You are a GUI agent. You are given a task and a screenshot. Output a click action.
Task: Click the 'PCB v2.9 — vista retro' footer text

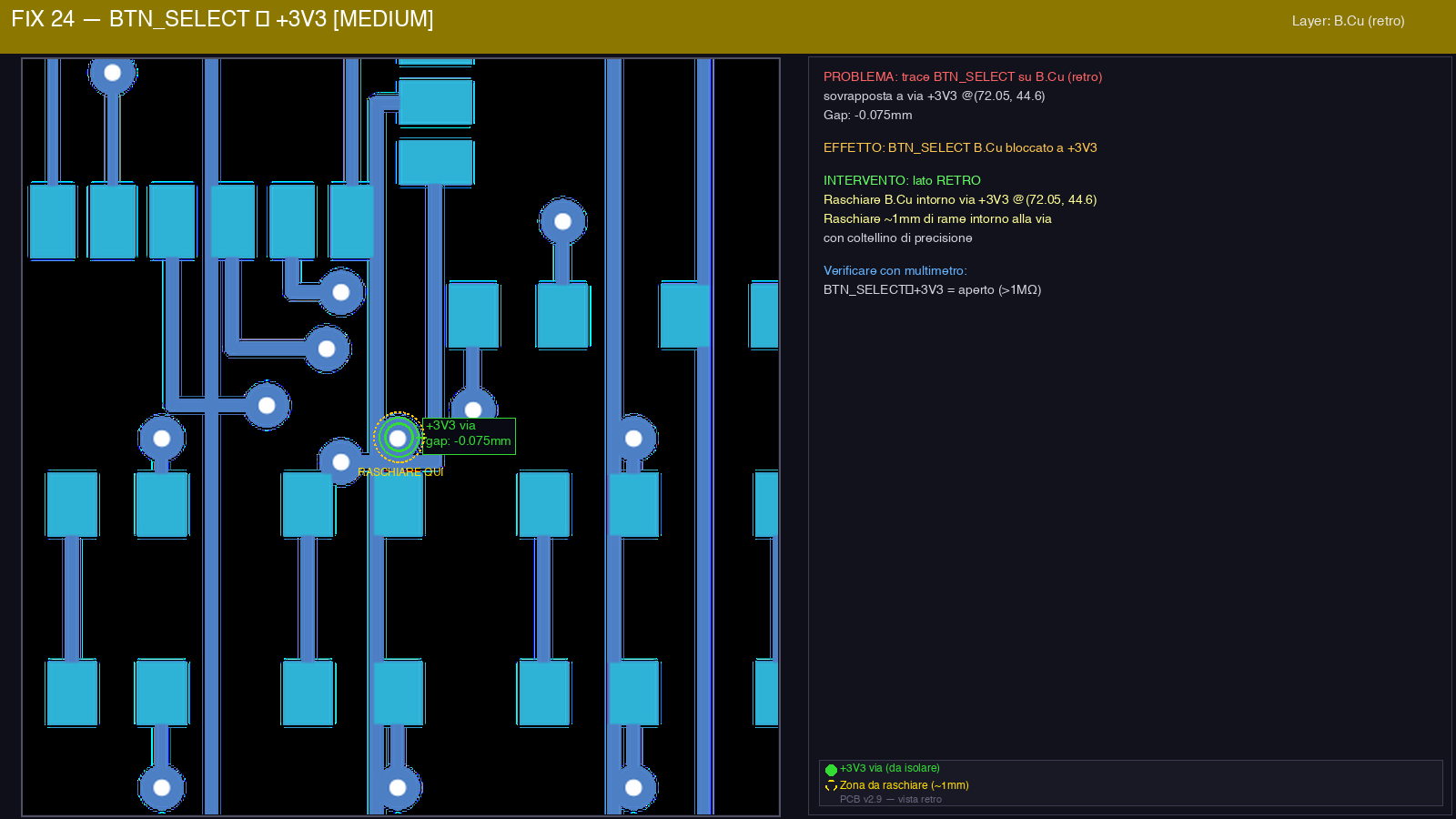pyautogui.click(x=890, y=799)
